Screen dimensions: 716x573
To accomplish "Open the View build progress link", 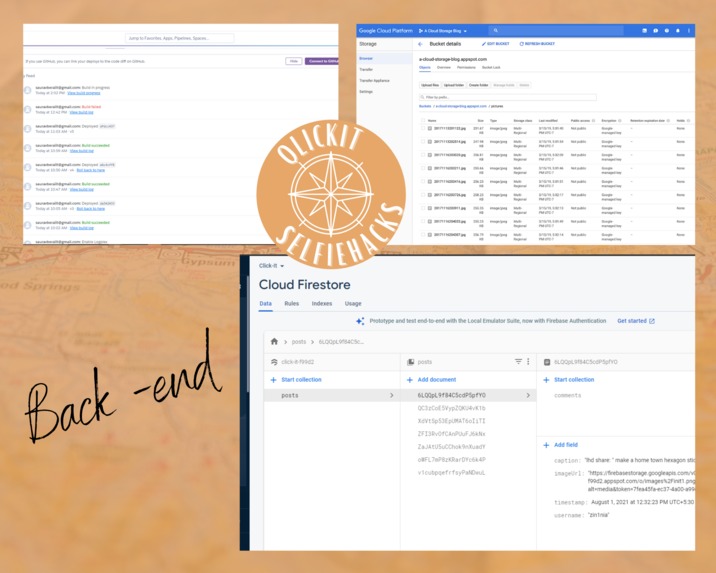I will coord(84,93).
